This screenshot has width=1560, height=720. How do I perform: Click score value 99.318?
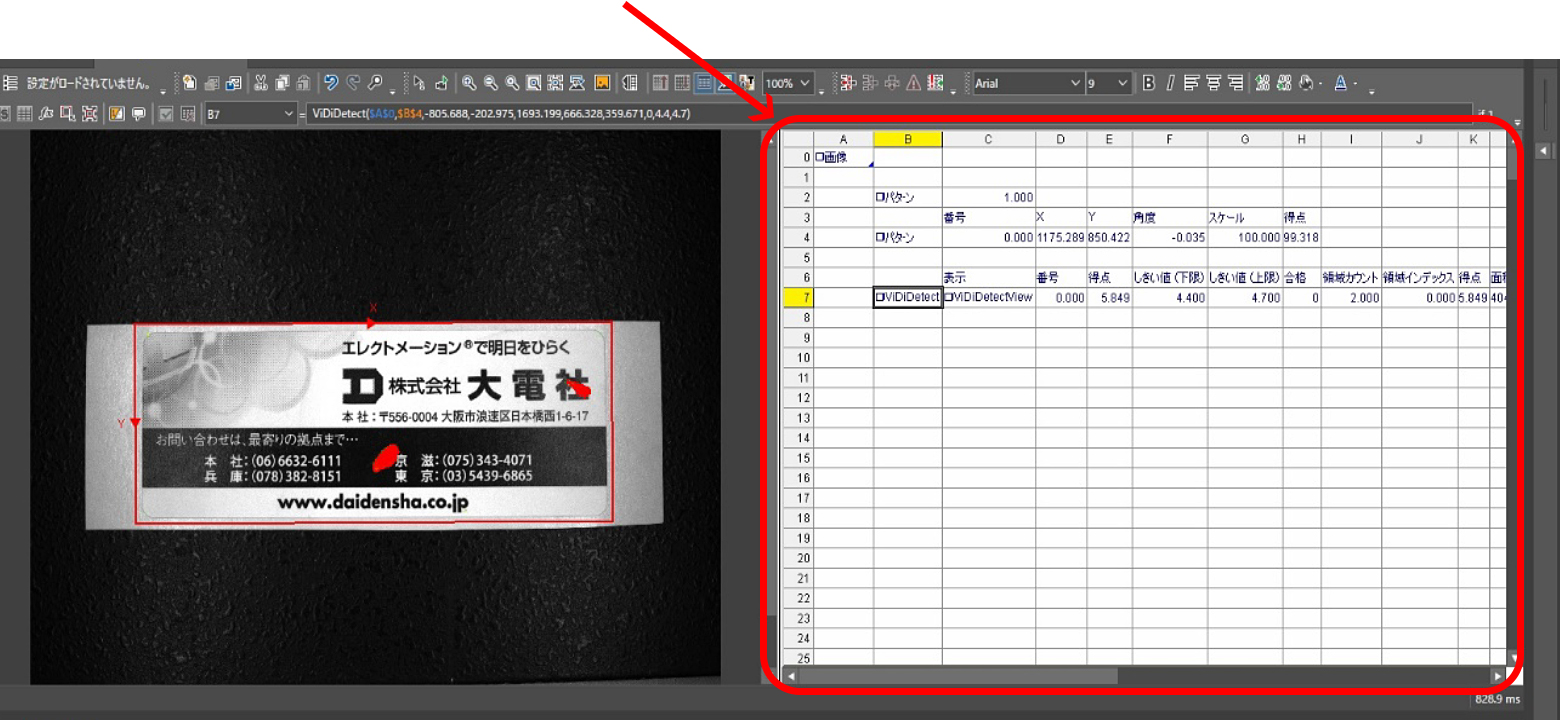click(x=1302, y=237)
